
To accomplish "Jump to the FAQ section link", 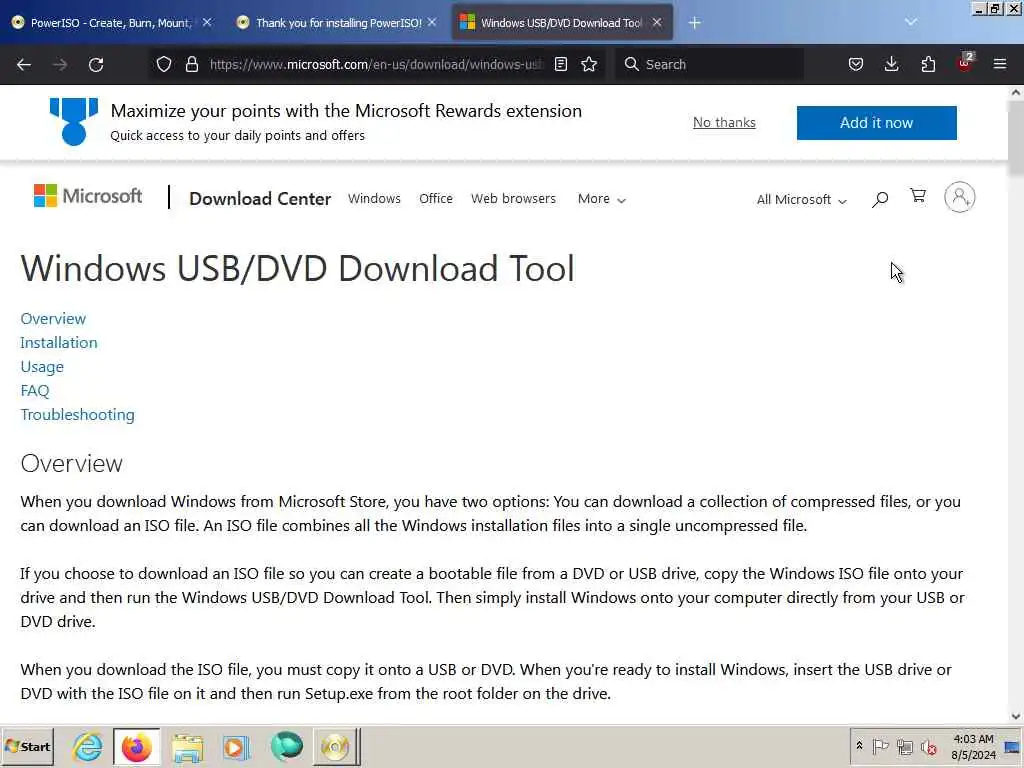I will coord(35,391).
